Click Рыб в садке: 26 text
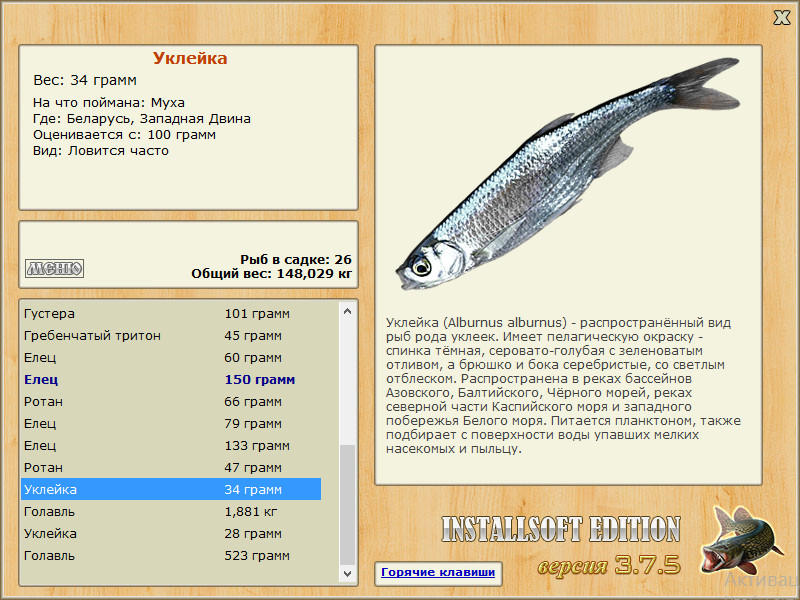800x600 pixels. [x=296, y=259]
